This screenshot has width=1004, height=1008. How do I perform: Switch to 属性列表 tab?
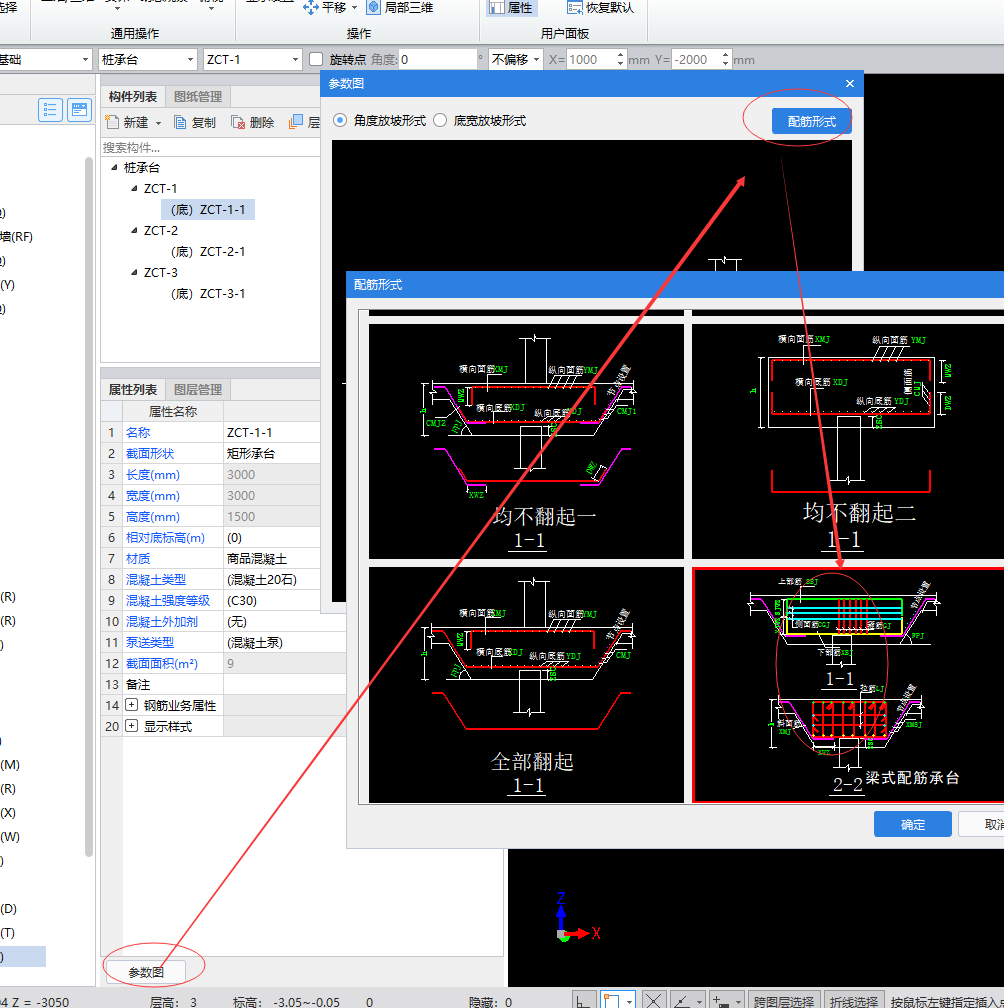pos(133,390)
